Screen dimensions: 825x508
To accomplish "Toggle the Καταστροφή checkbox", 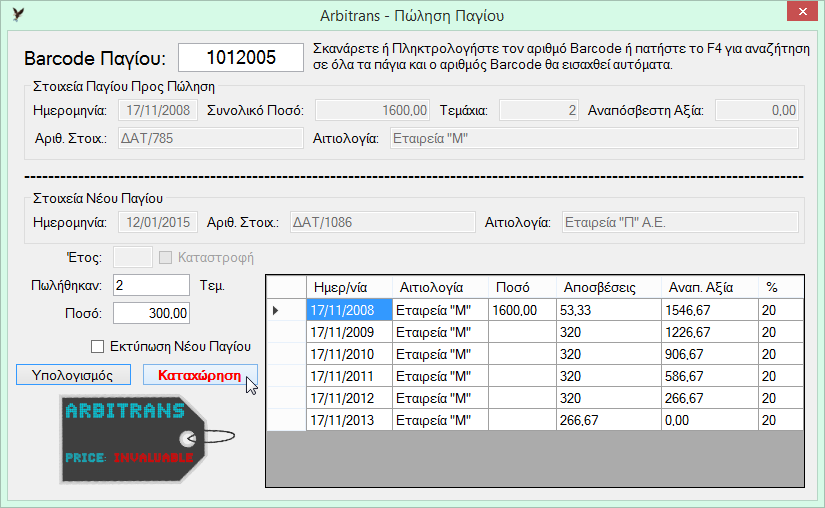I will (x=165, y=258).
